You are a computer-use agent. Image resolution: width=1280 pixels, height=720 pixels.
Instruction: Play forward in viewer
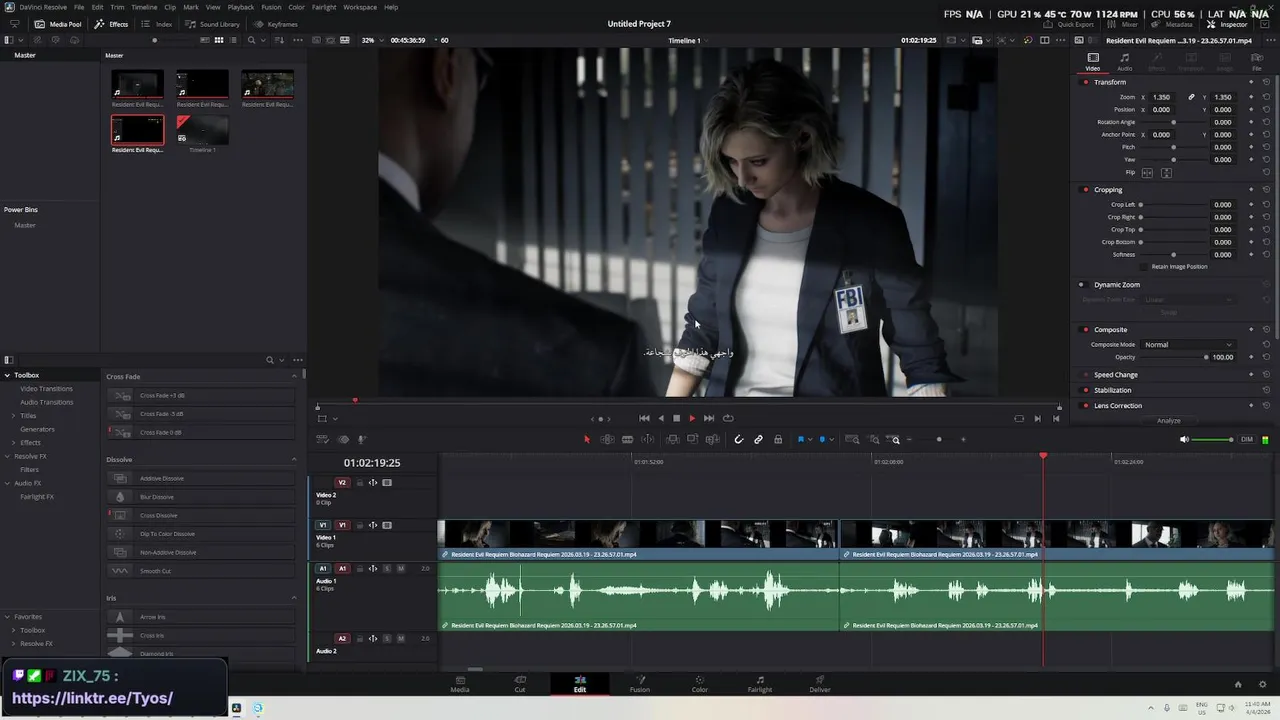[x=692, y=418]
